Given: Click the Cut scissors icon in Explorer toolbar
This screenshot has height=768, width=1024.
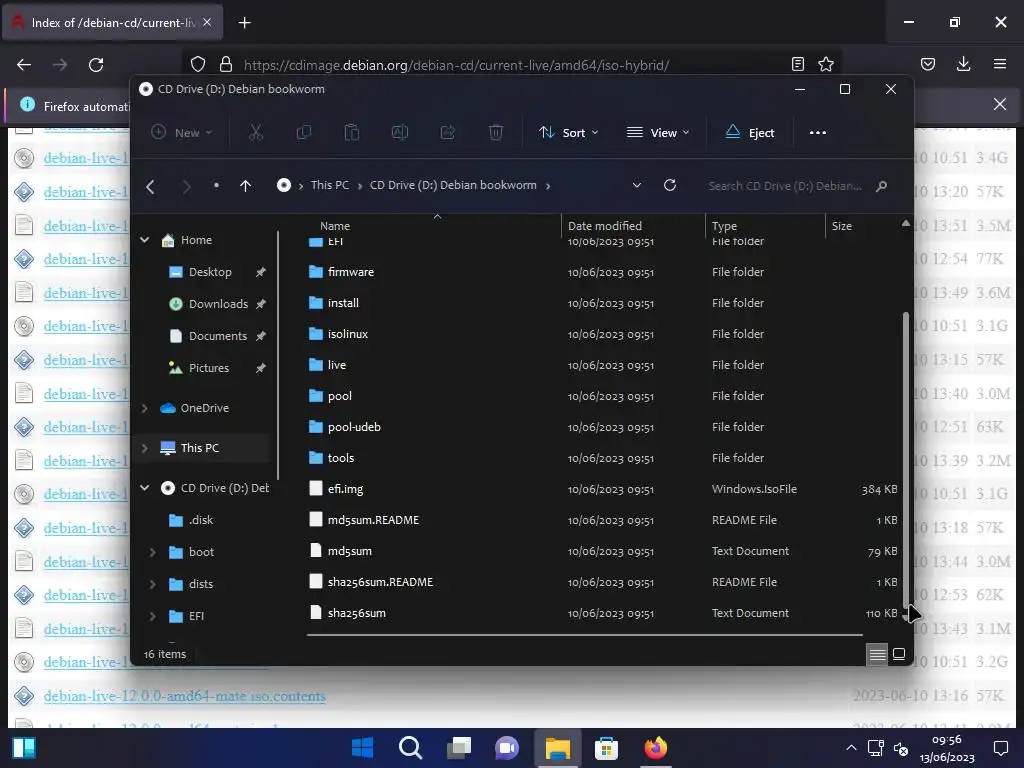Looking at the screenshot, I should pyautogui.click(x=256, y=133).
